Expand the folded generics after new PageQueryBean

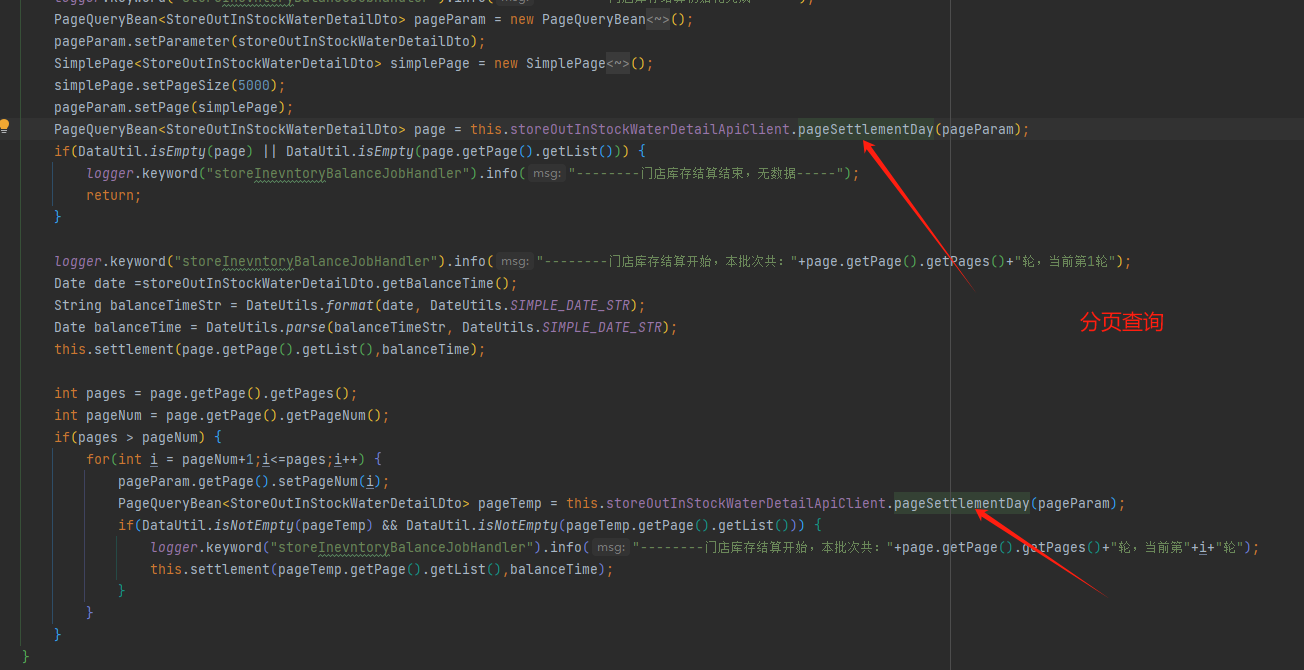[x=658, y=19]
